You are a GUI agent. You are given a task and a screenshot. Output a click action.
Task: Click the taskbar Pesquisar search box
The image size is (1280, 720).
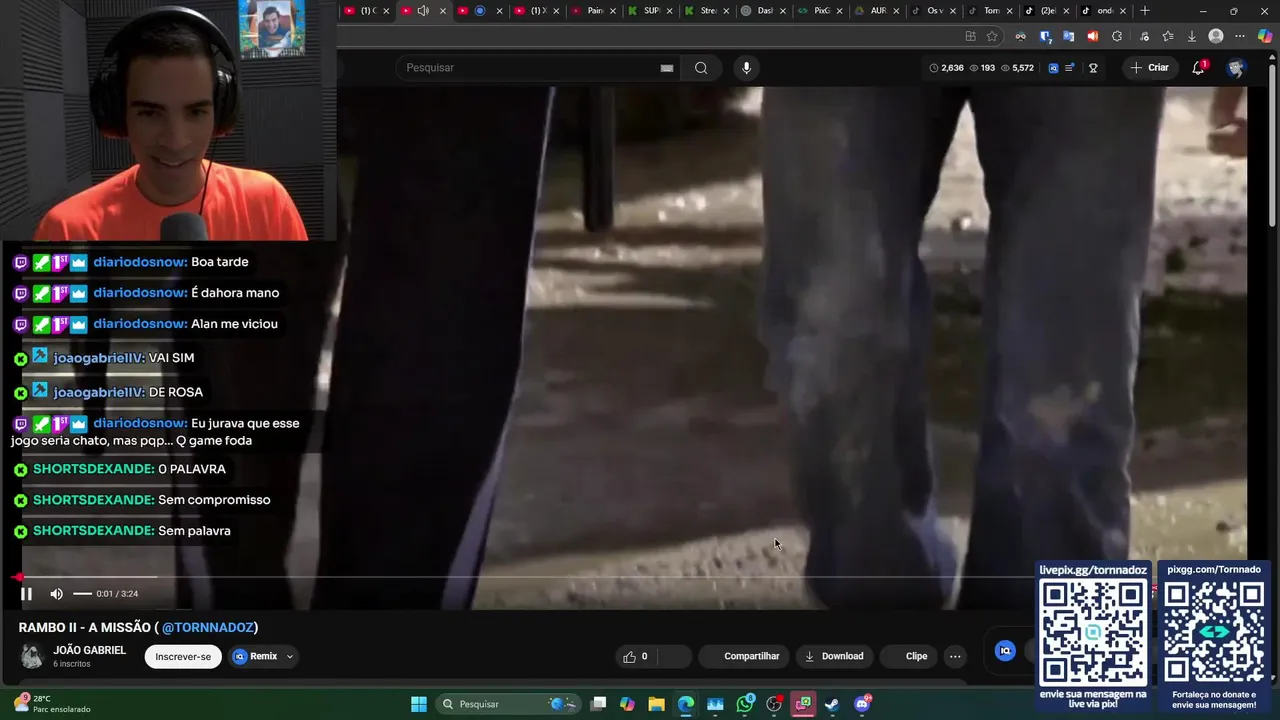coord(508,704)
